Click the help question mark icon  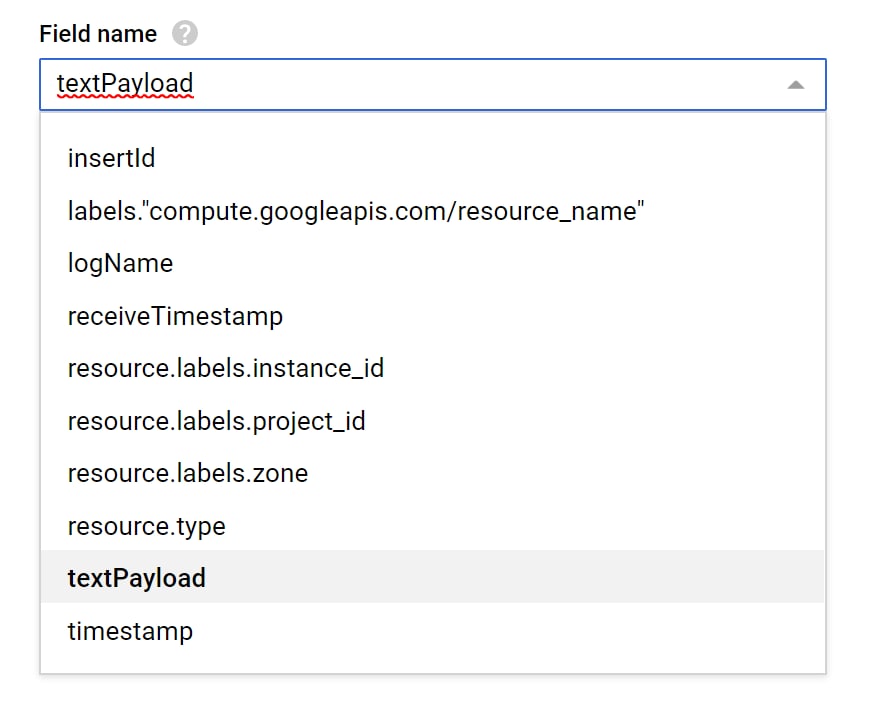[185, 33]
